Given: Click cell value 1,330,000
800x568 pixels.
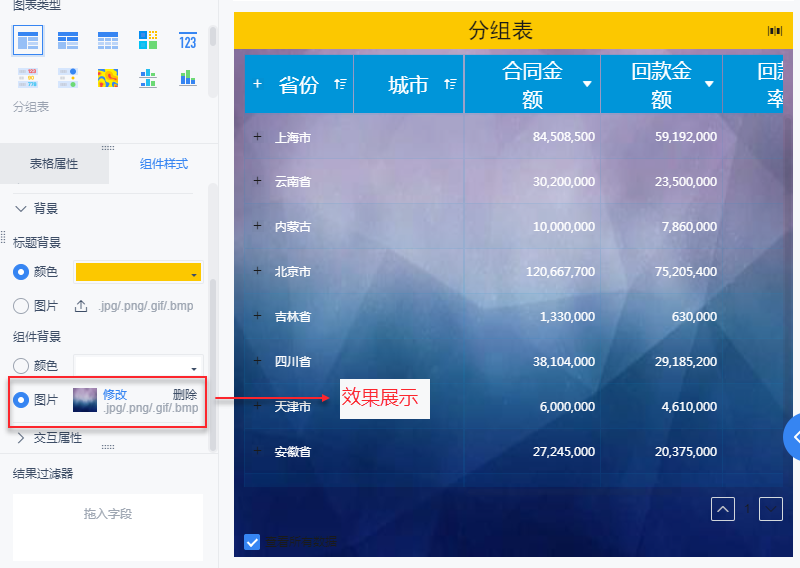Looking at the screenshot, I should click(567, 316).
